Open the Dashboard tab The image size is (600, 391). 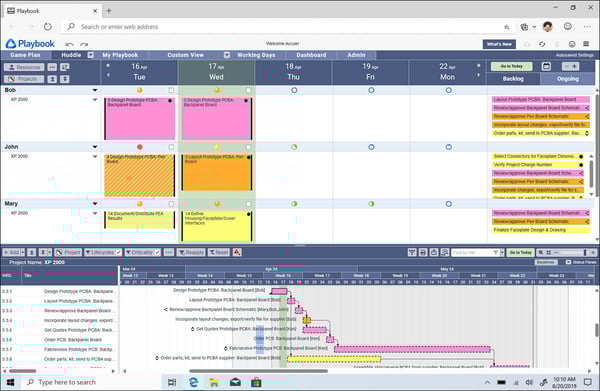[x=311, y=55]
